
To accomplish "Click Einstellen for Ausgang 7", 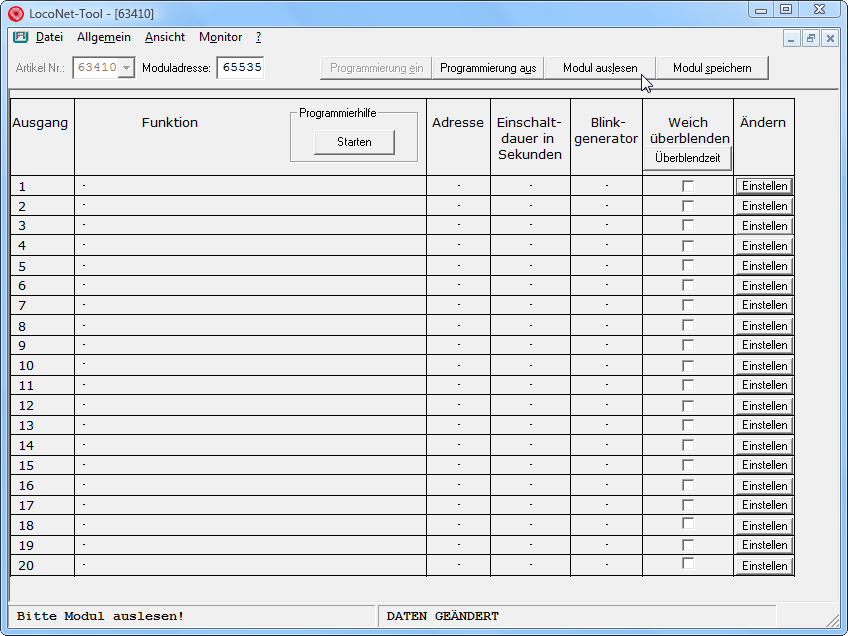I will (764, 305).
